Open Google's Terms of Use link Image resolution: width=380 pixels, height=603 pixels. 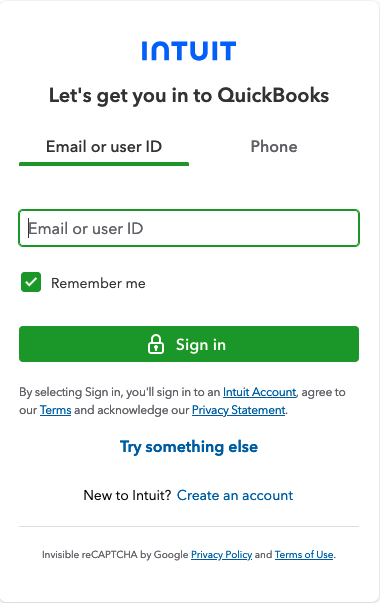tap(304, 555)
